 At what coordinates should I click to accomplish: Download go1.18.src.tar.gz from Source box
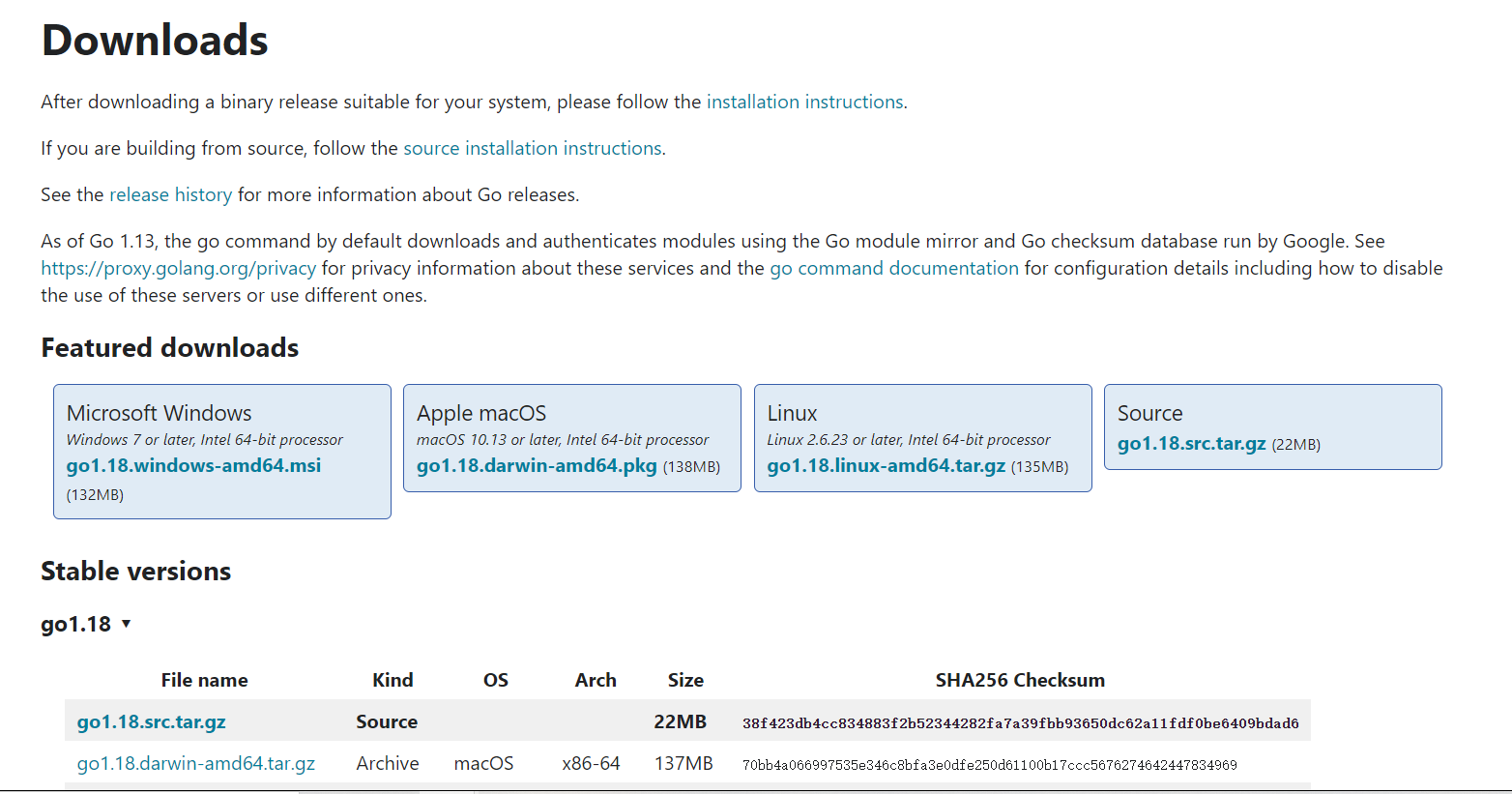(1191, 444)
